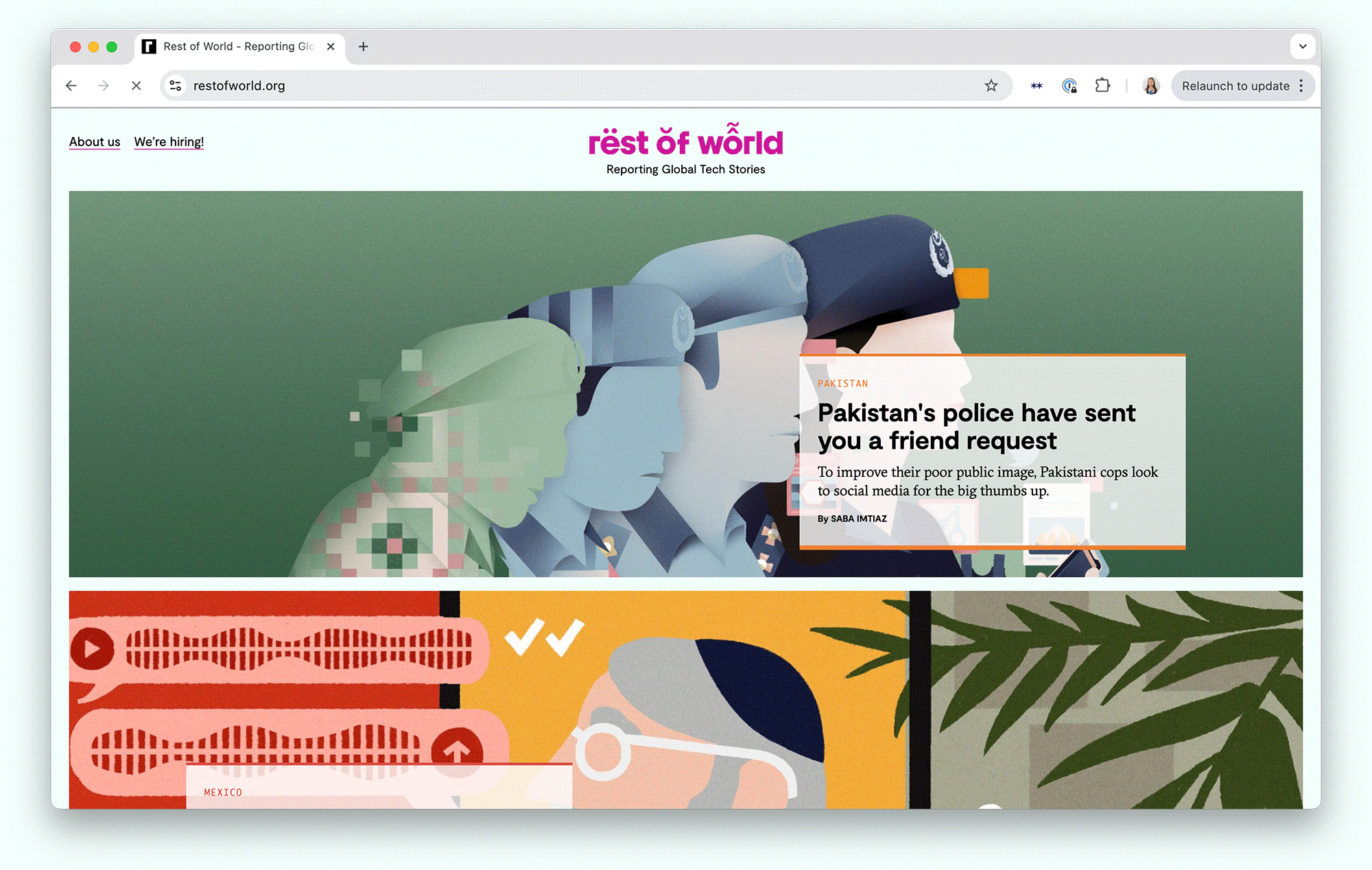This screenshot has height=870, width=1372.
Task: Open a new tab with the plus button
Action: 364,47
